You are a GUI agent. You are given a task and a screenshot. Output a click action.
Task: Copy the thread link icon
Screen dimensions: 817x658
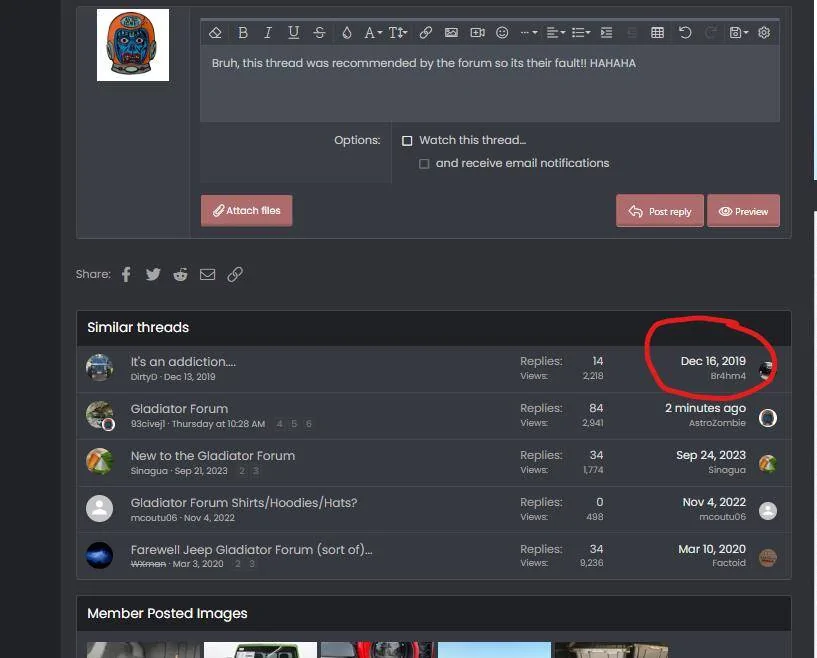tap(235, 275)
